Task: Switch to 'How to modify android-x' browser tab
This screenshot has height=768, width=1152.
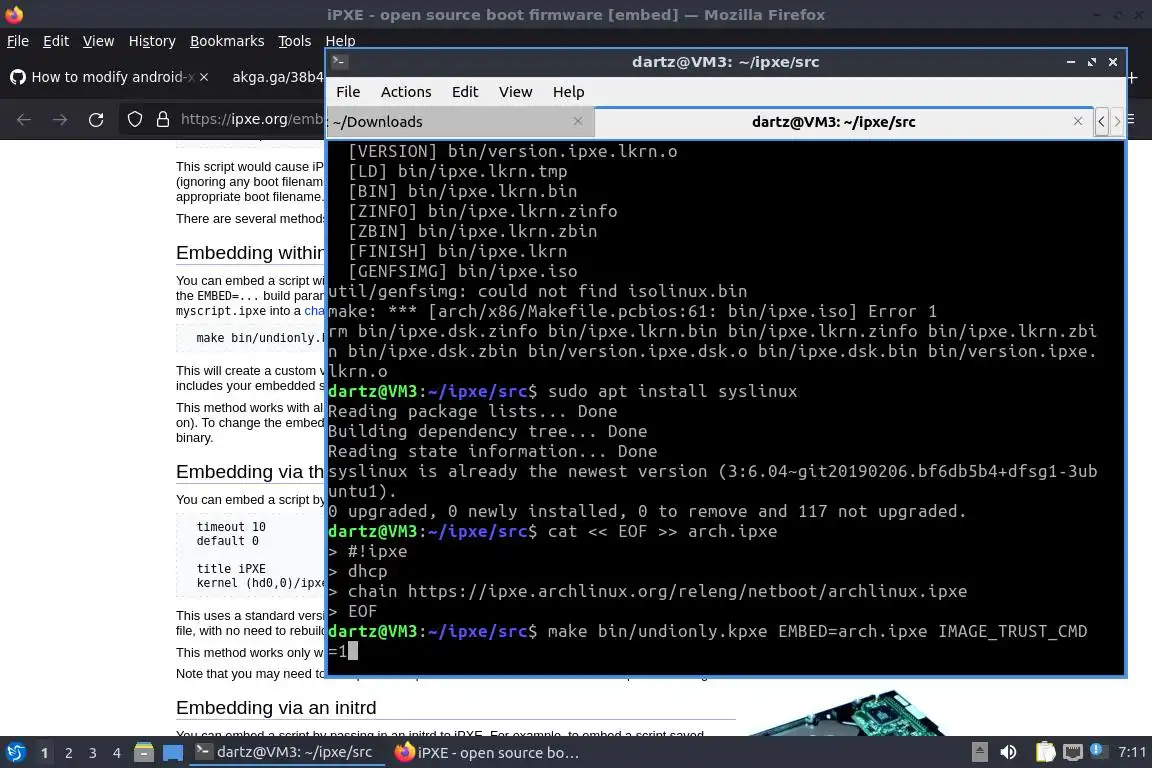Action: click(x=110, y=77)
